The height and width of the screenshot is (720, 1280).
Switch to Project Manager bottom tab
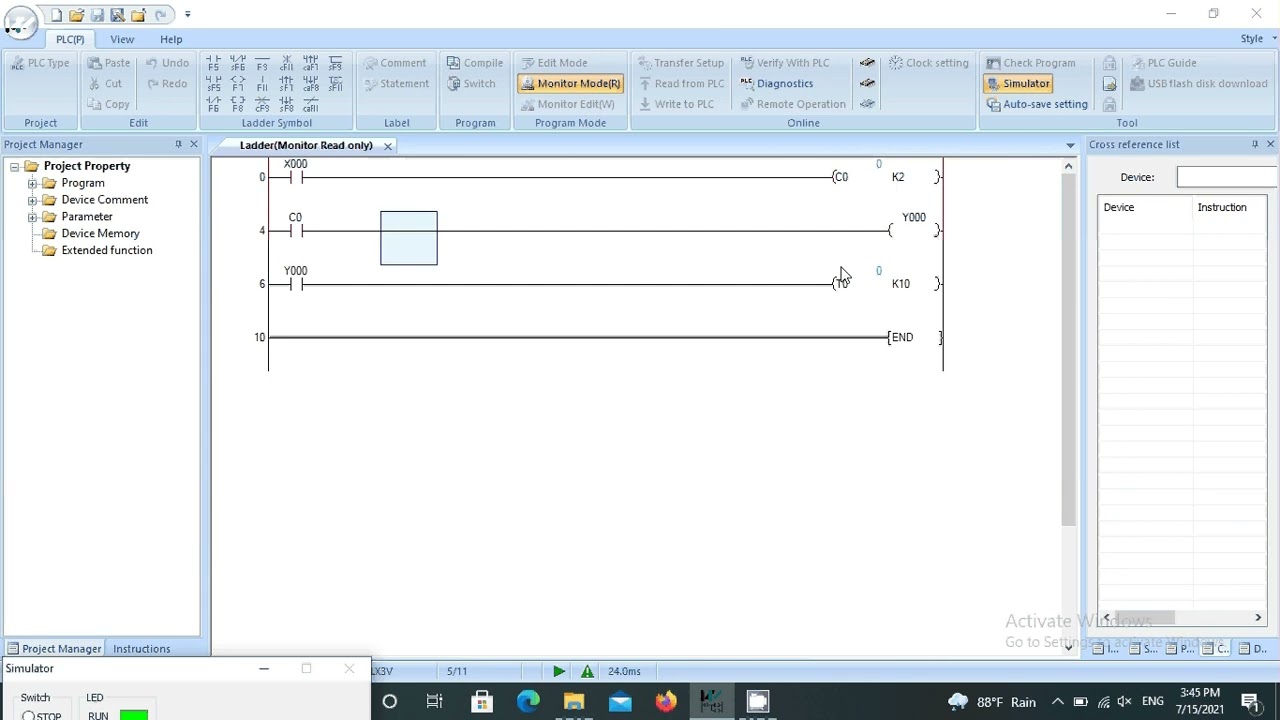pyautogui.click(x=54, y=649)
